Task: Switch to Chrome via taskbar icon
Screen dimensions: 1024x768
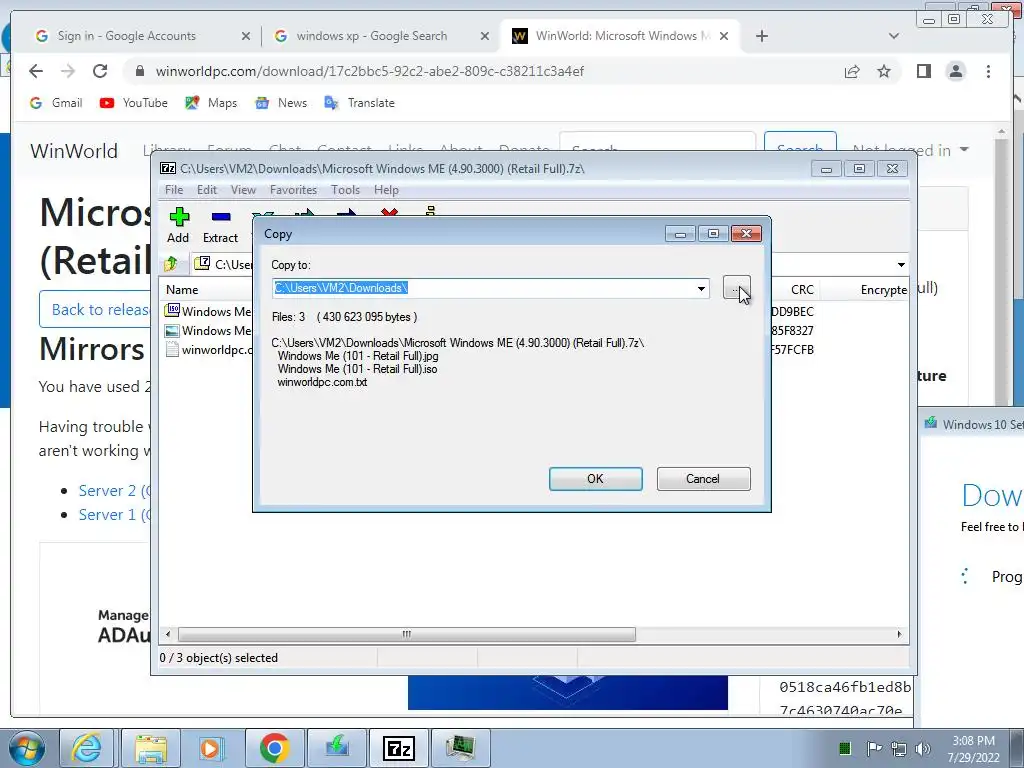Action: pos(274,748)
